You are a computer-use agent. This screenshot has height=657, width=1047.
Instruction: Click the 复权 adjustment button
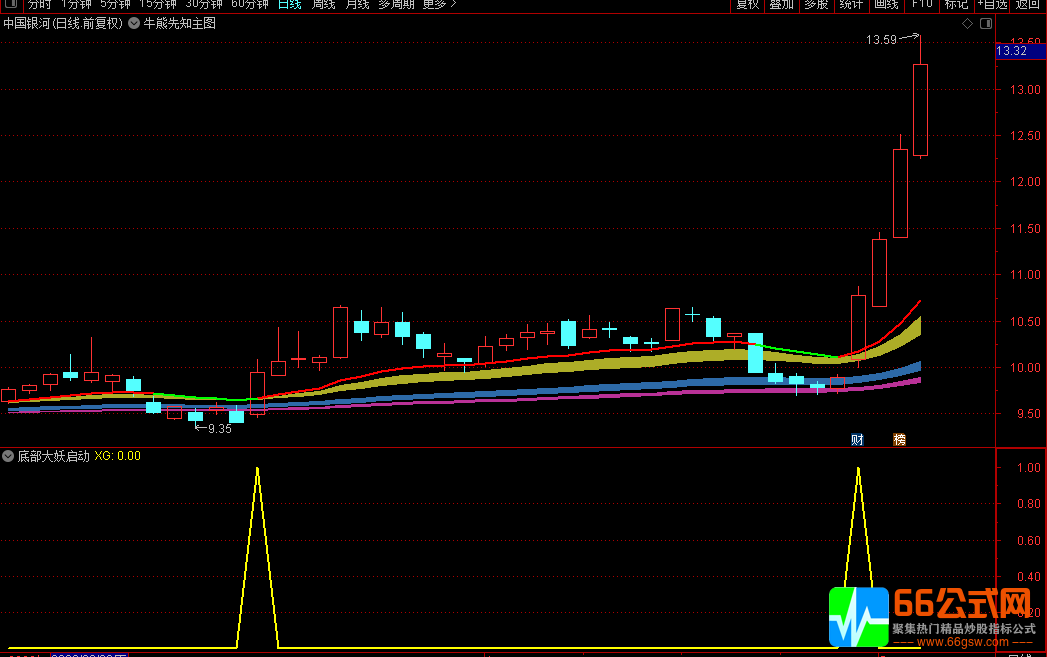coord(747,4)
